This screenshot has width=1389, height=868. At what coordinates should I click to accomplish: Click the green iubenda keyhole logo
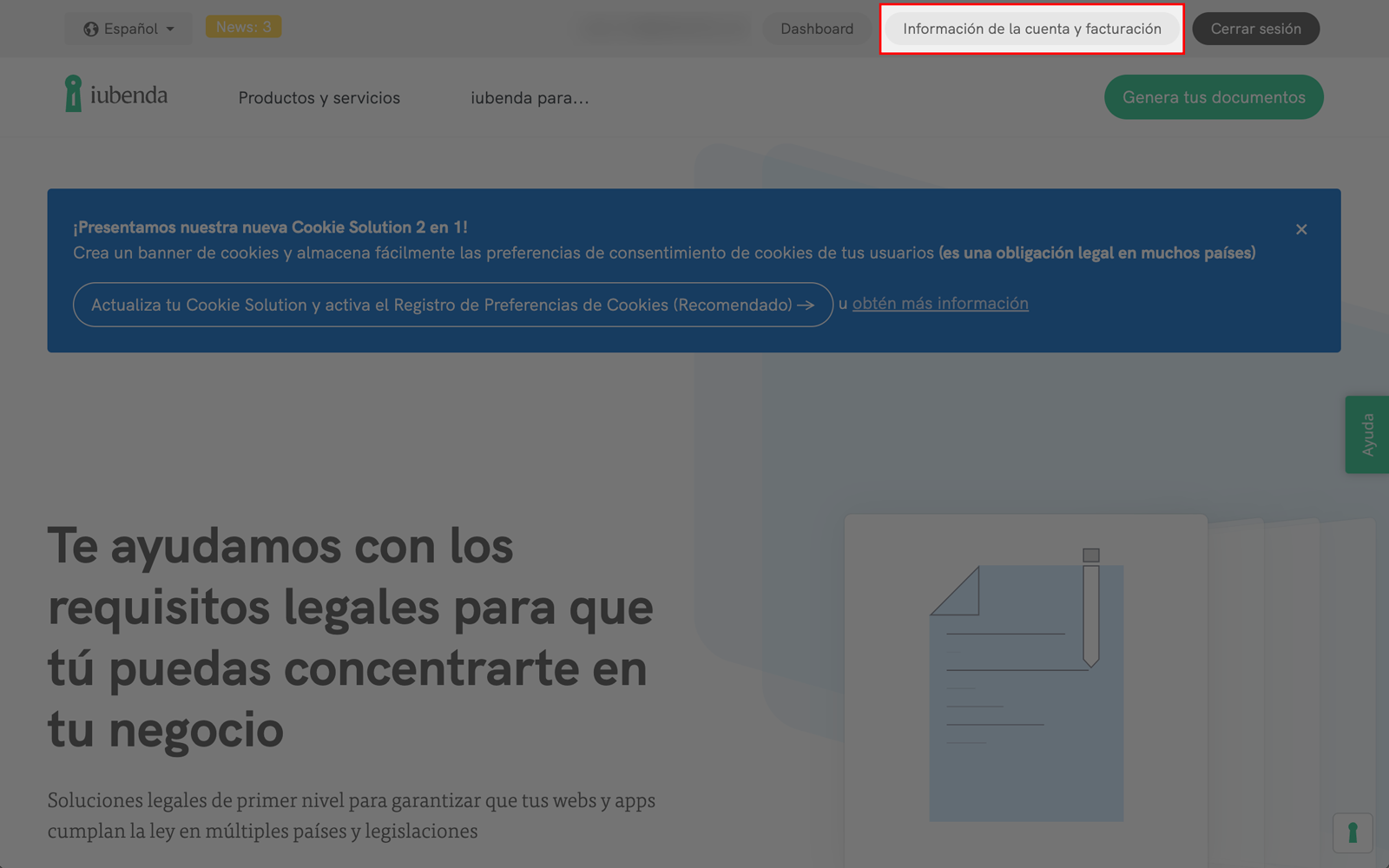click(x=74, y=94)
